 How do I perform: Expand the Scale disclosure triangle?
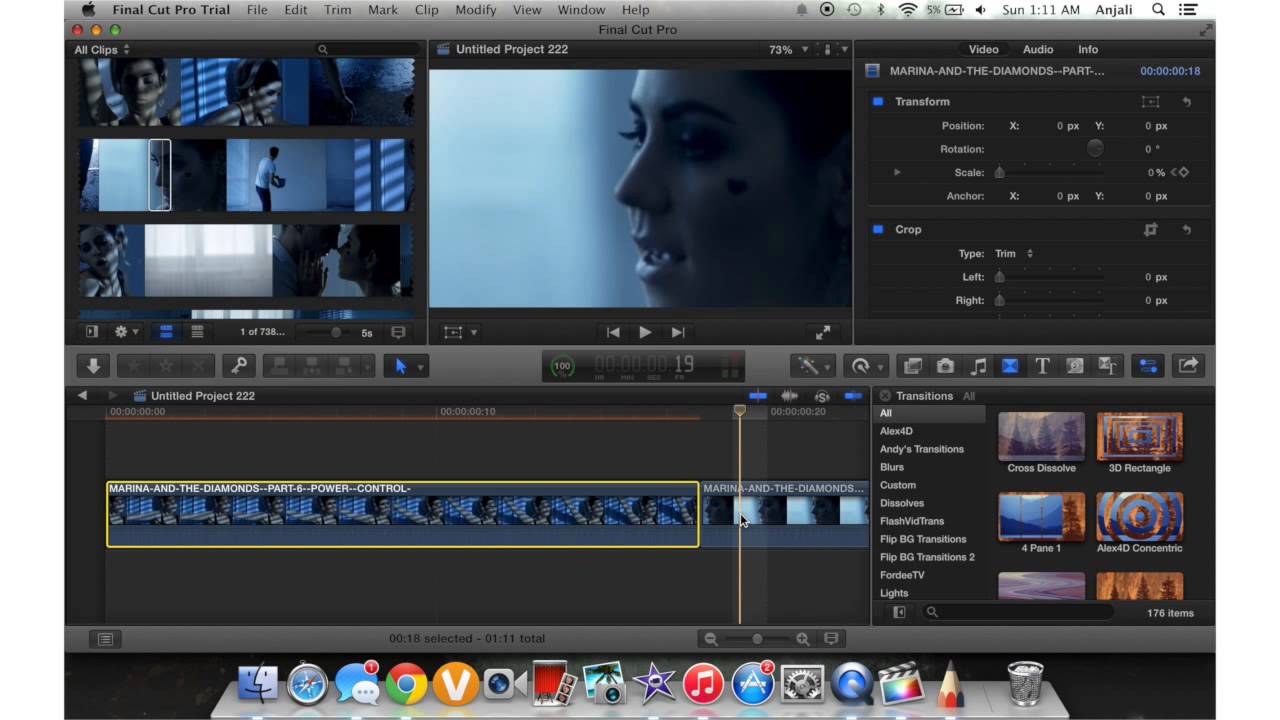pyautogui.click(x=897, y=172)
